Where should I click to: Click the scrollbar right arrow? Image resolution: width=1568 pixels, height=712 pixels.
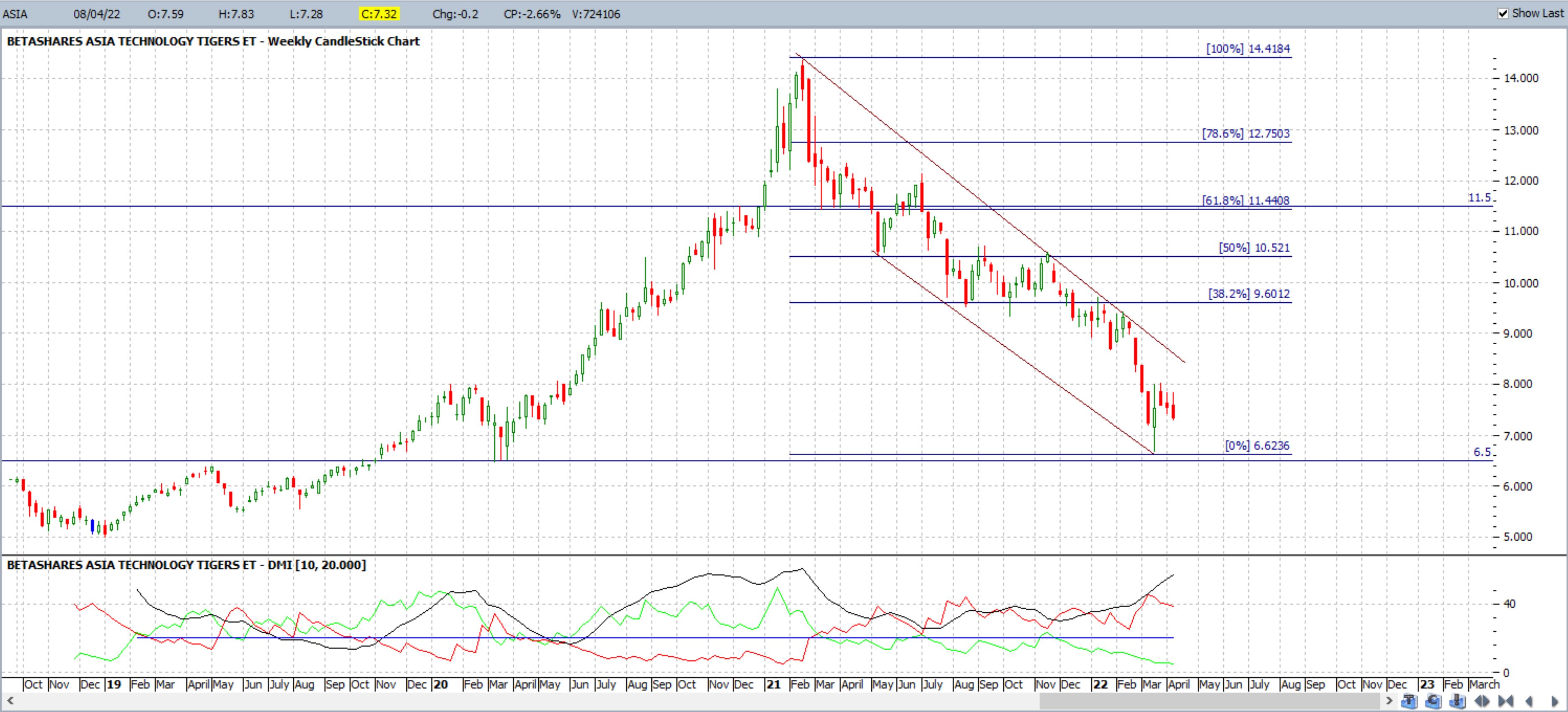point(1390,701)
